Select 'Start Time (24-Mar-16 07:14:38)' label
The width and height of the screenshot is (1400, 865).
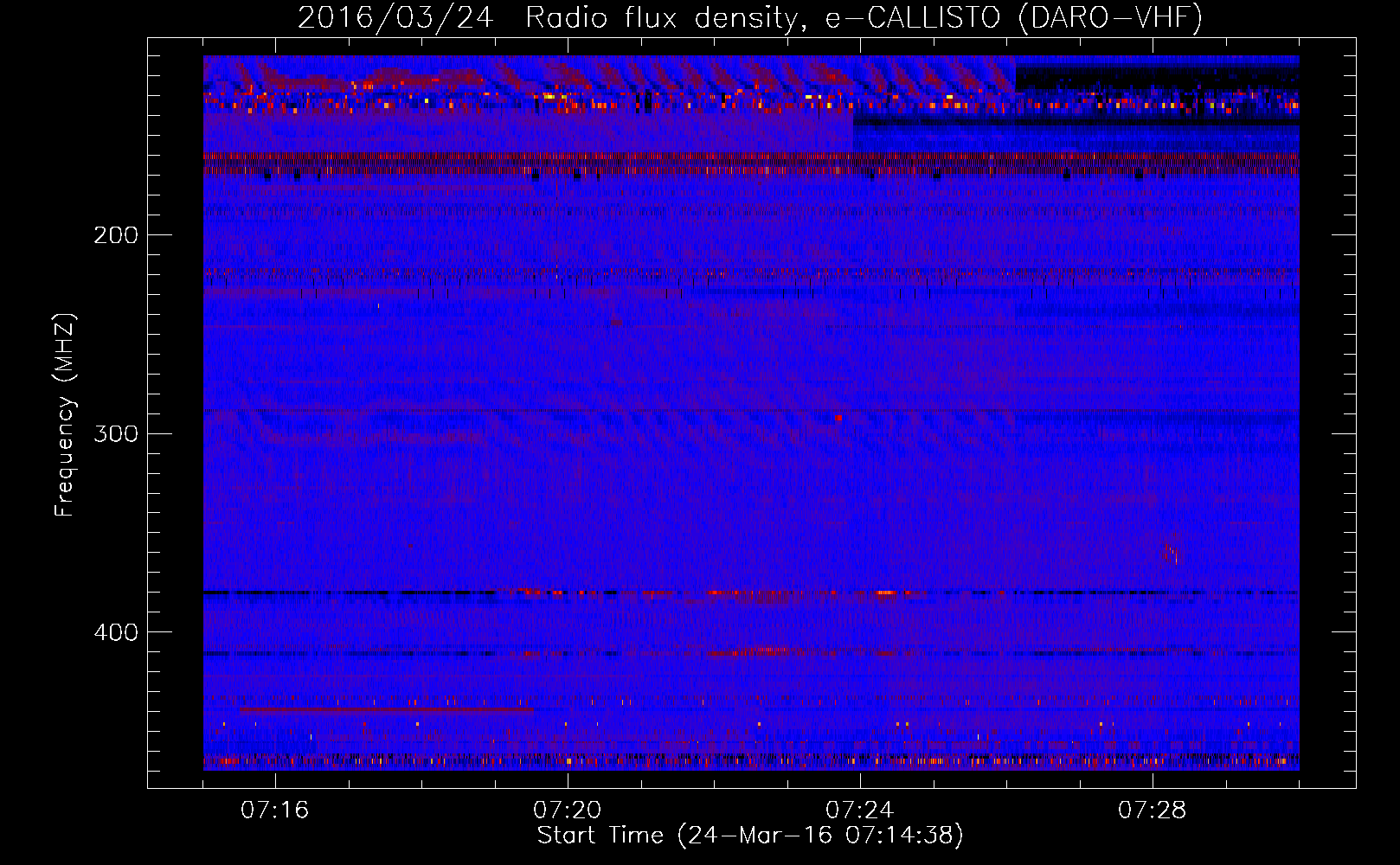(x=750, y=836)
